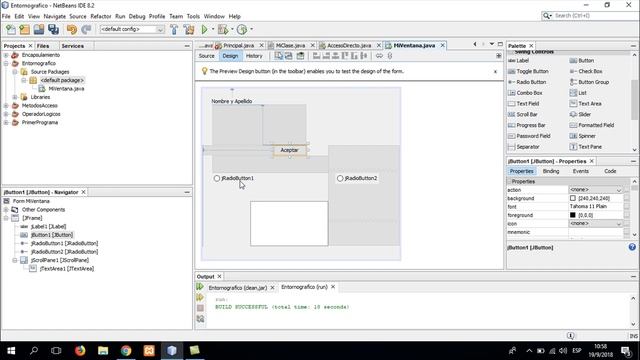Click the Build Project hammer icon
The width and height of the screenshot is (640, 360).
click(174, 29)
